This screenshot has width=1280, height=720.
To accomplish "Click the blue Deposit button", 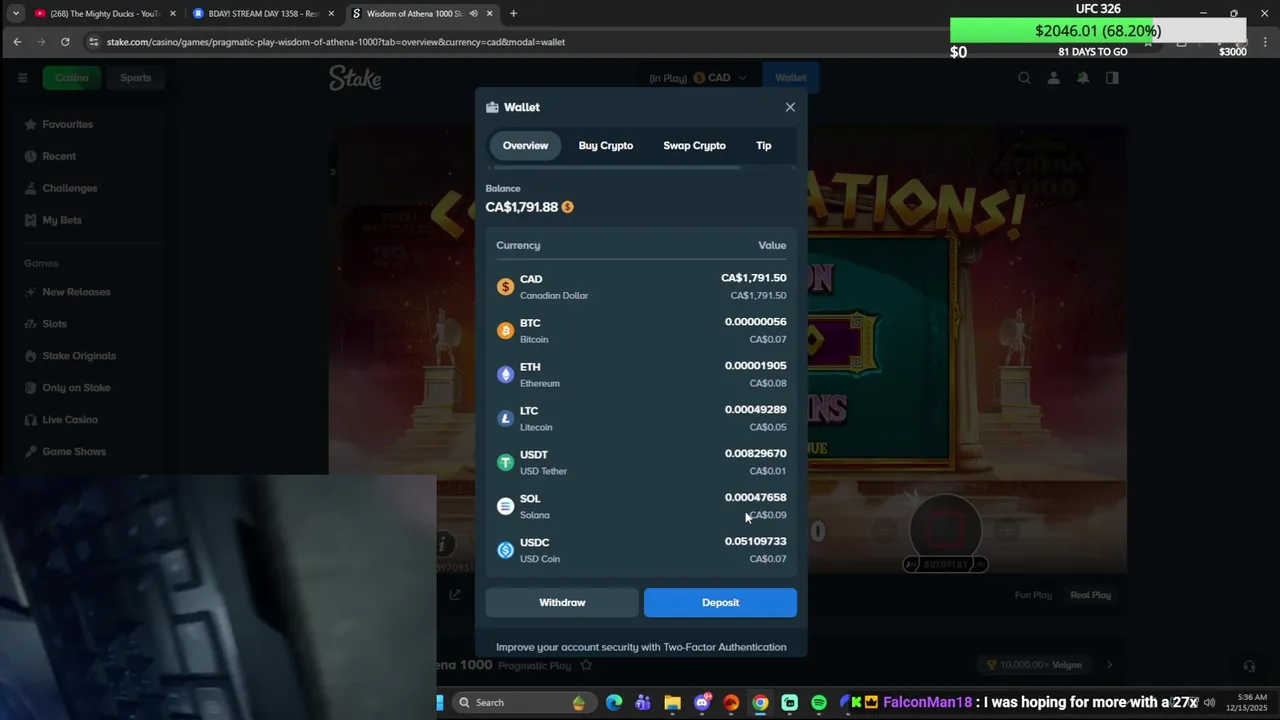I will (x=720, y=602).
